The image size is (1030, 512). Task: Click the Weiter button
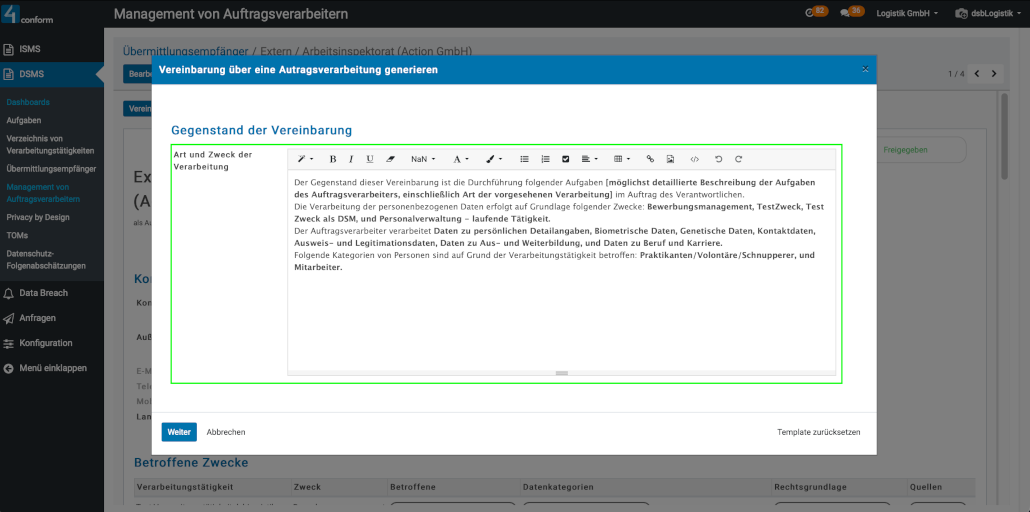pyautogui.click(x=179, y=432)
